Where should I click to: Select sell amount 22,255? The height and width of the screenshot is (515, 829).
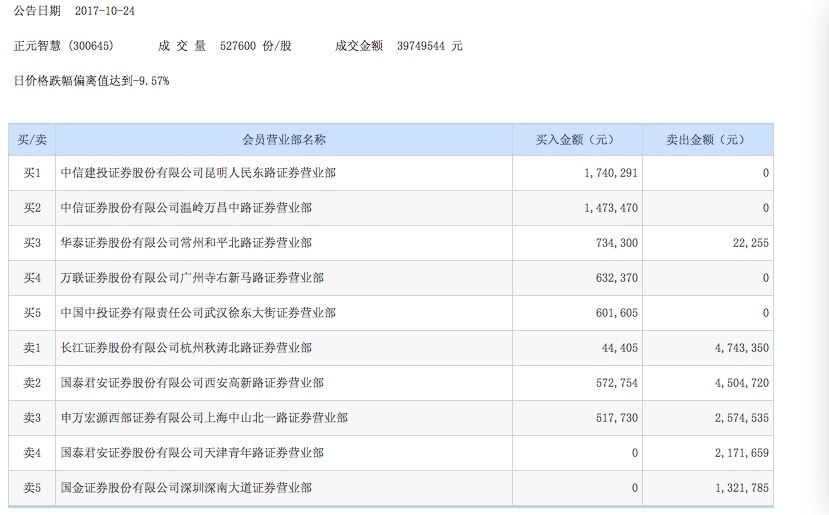point(751,243)
